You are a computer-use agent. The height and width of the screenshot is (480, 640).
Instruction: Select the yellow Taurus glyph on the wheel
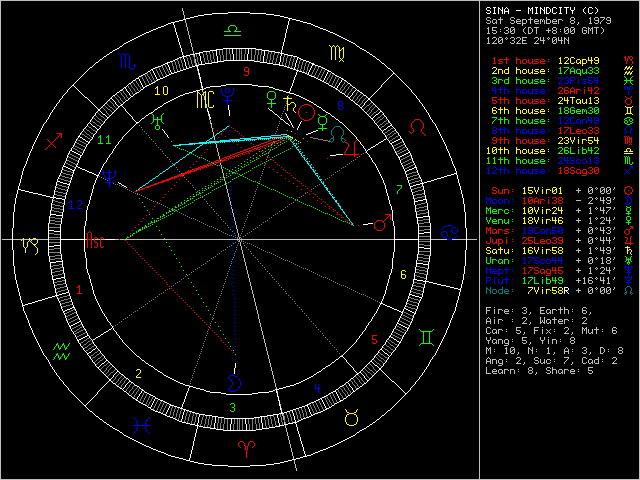pyautogui.click(x=351, y=418)
